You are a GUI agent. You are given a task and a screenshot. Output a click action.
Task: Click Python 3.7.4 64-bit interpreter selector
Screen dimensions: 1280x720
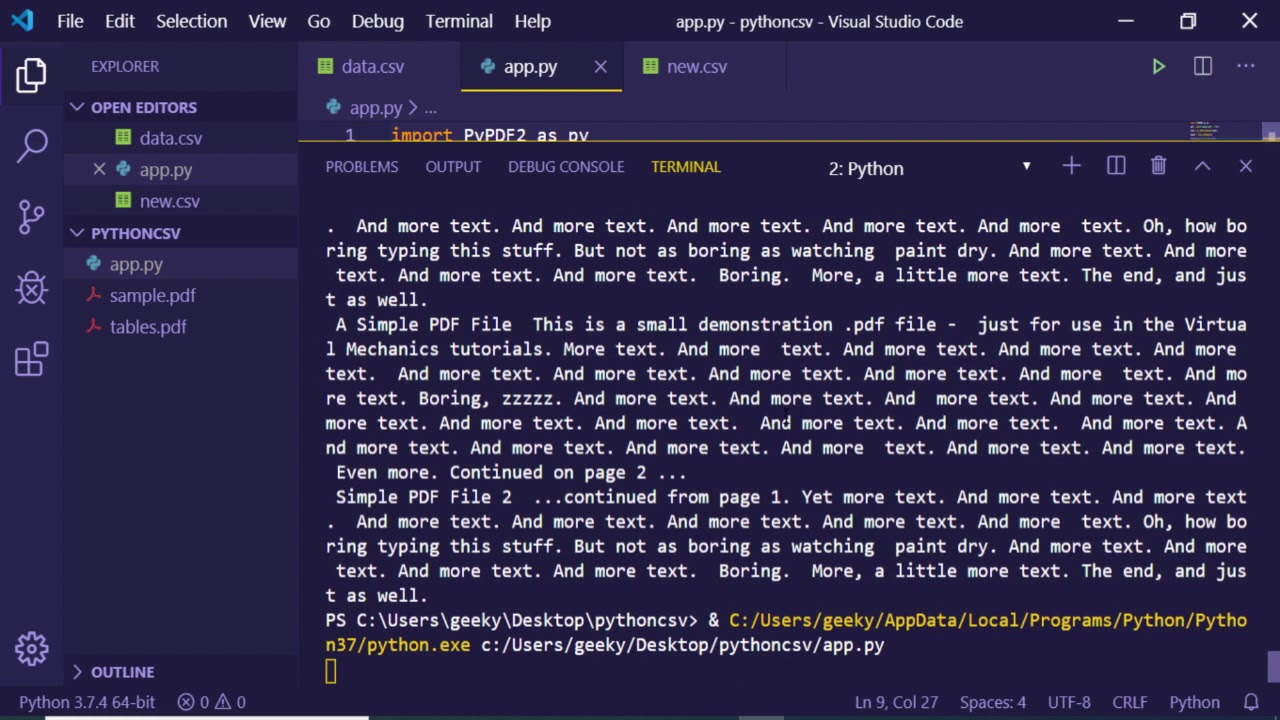(x=87, y=702)
